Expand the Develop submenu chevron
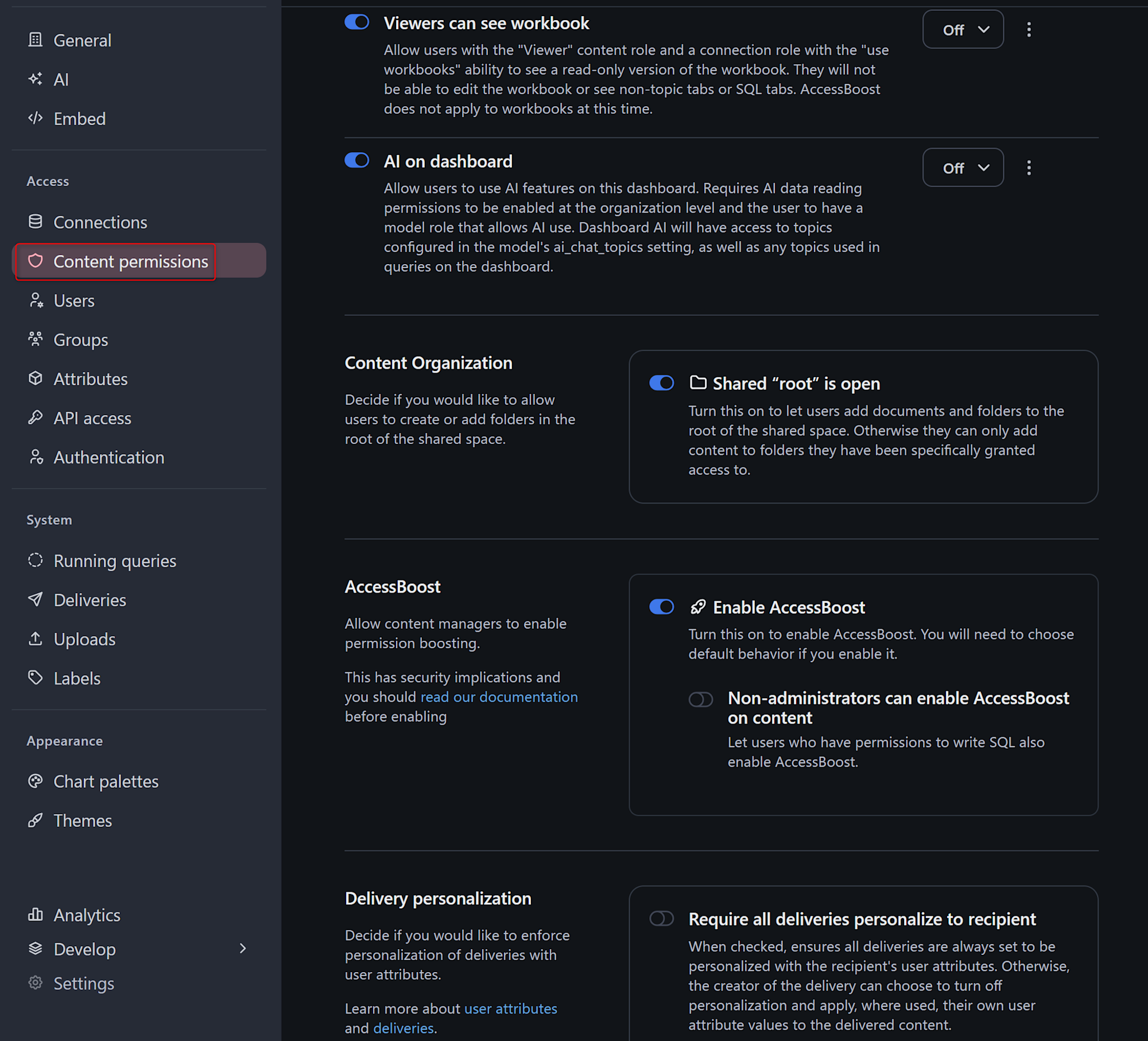The width and height of the screenshot is (1148, 1041). coord(243,949)
